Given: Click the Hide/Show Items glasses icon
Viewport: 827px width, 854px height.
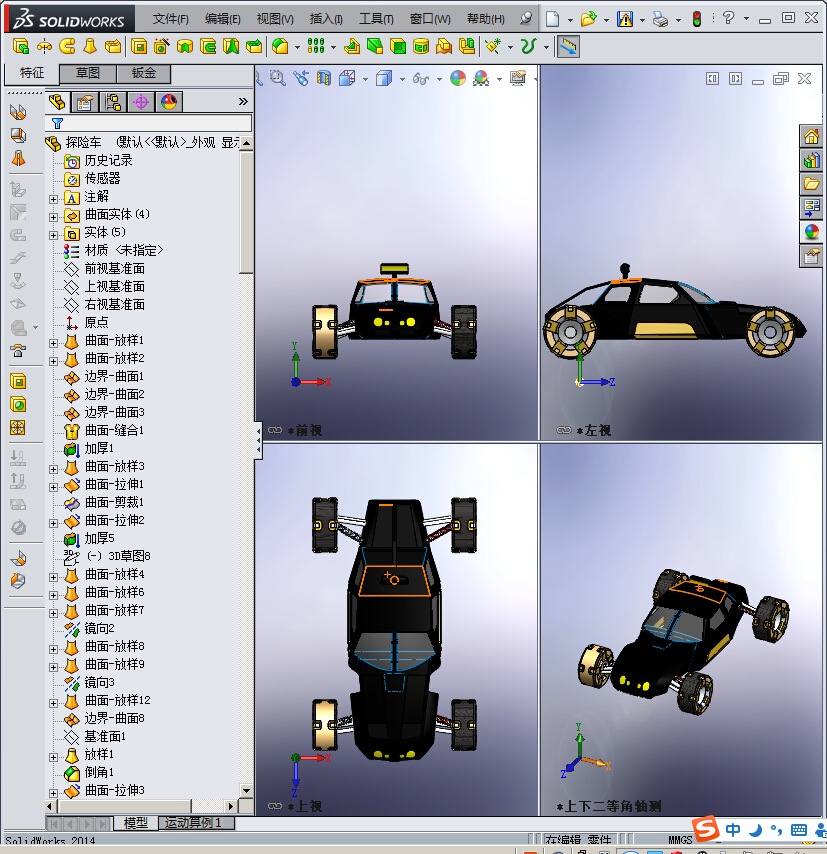Looking at the screenshot, I should tap(421, 79).
